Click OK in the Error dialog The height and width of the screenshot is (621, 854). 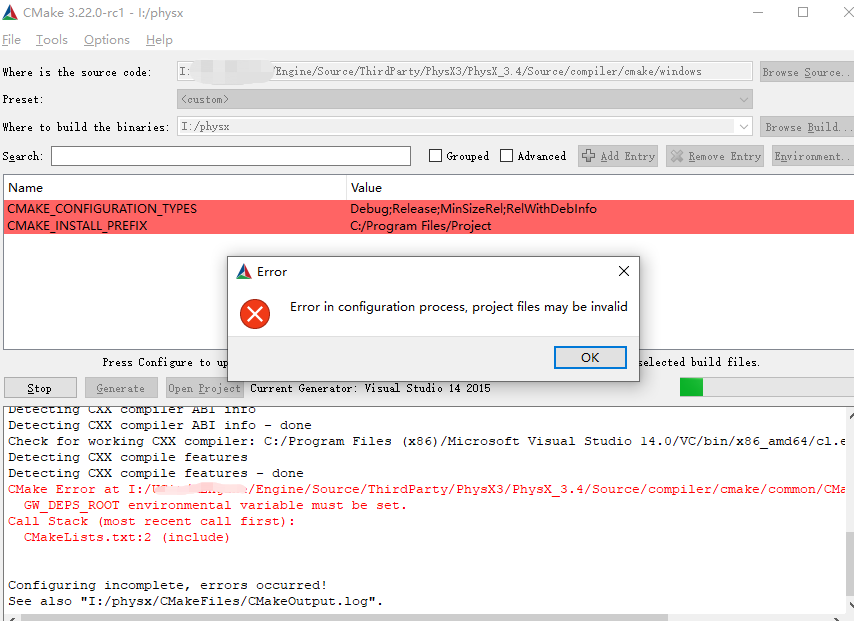590,357
